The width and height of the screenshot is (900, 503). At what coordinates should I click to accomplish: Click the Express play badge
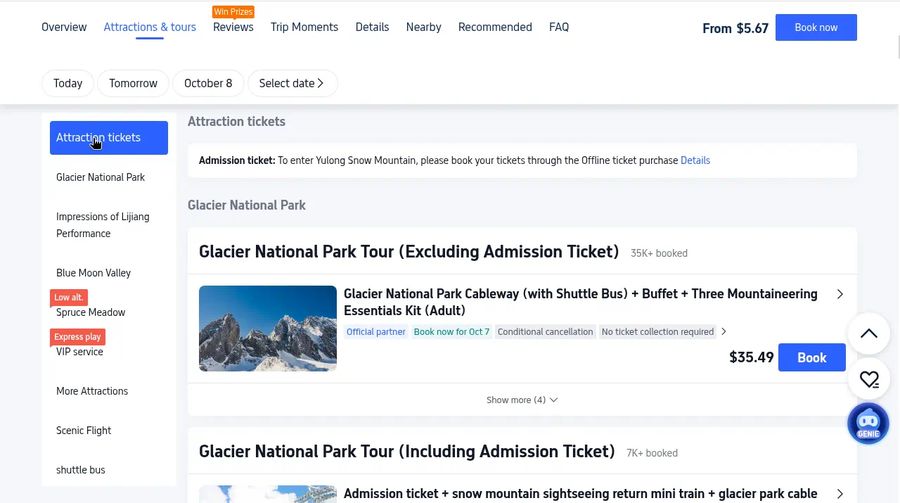point(77,336)
